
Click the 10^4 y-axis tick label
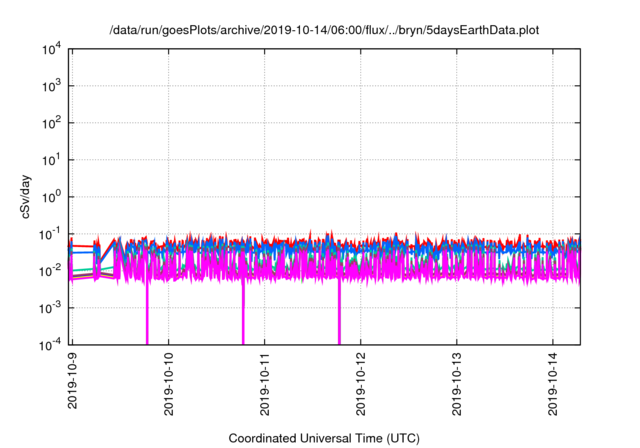[51, 49]
